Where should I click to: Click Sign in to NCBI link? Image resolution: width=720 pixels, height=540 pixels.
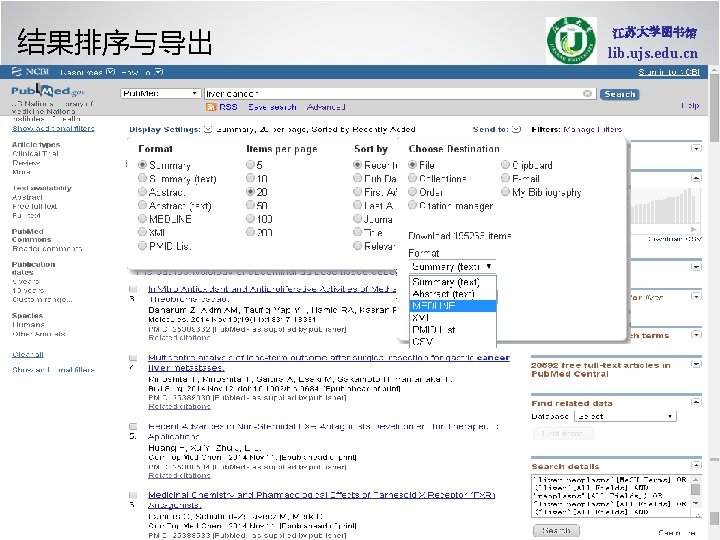click(669, 72)
